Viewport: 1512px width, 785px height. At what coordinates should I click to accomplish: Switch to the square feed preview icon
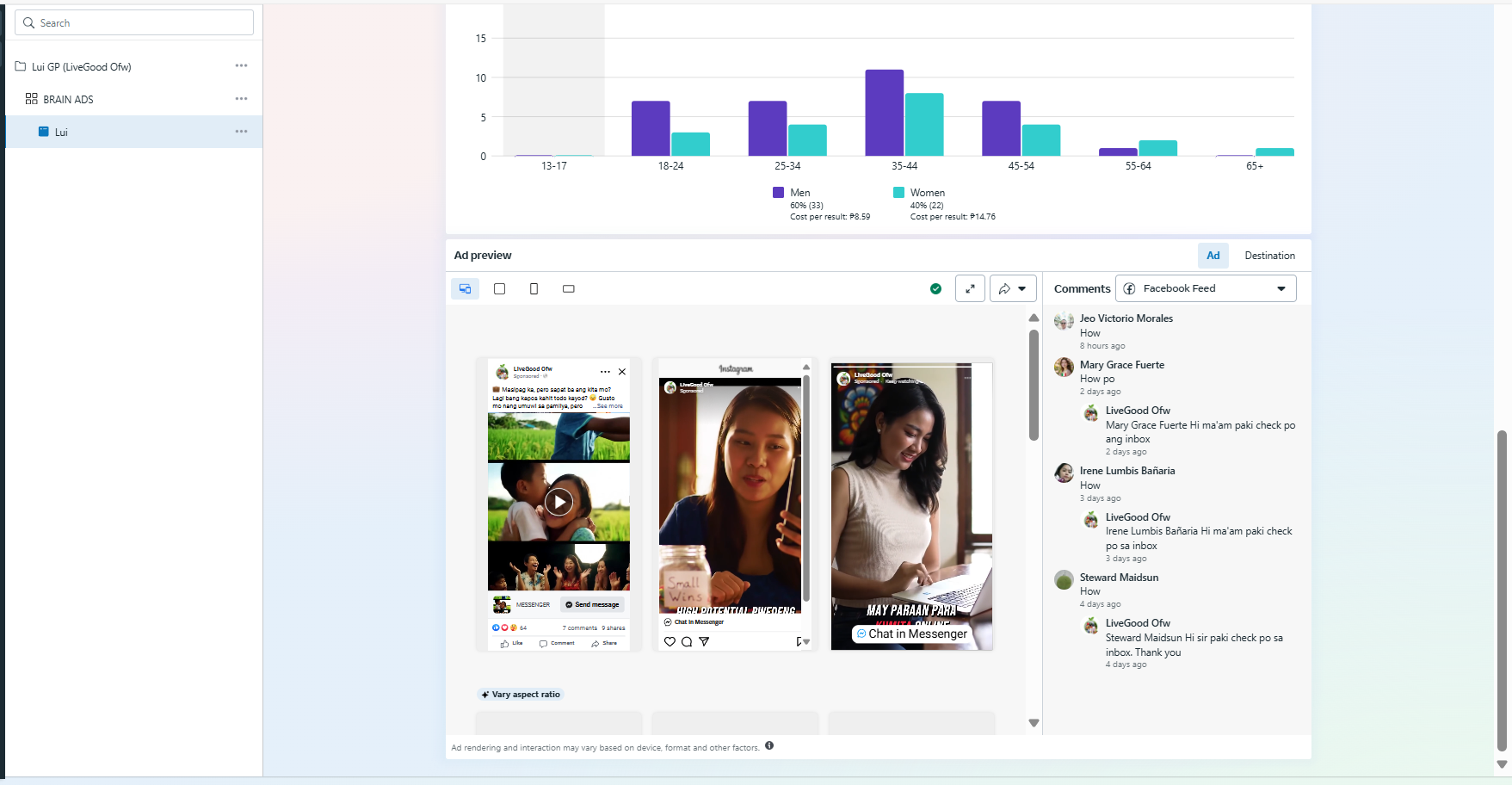(499, 289)
